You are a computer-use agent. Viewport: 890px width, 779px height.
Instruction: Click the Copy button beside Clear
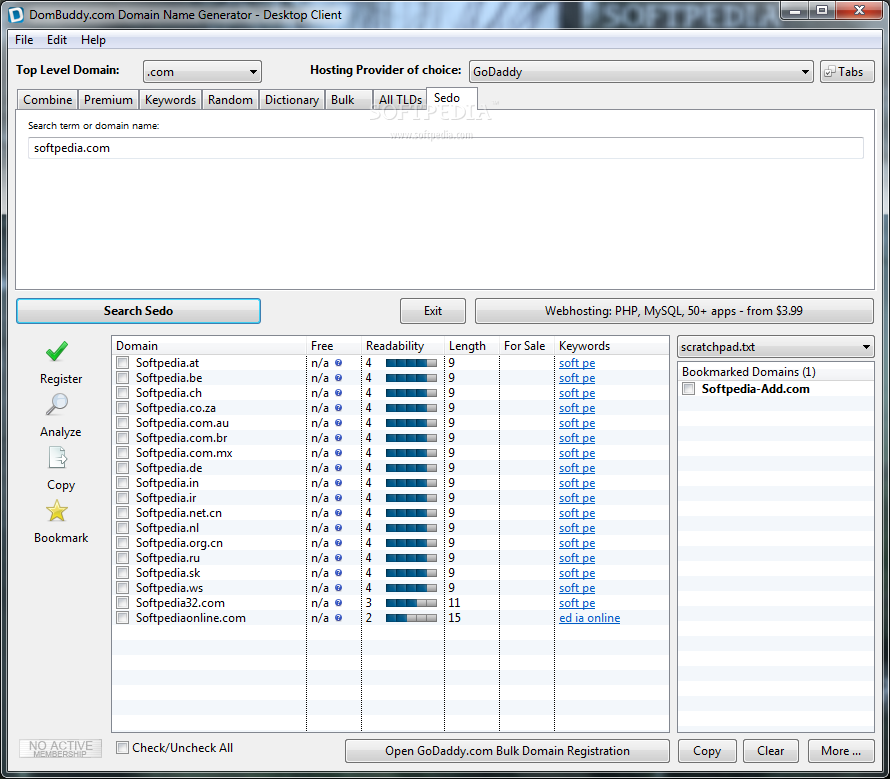click(707, 751)
